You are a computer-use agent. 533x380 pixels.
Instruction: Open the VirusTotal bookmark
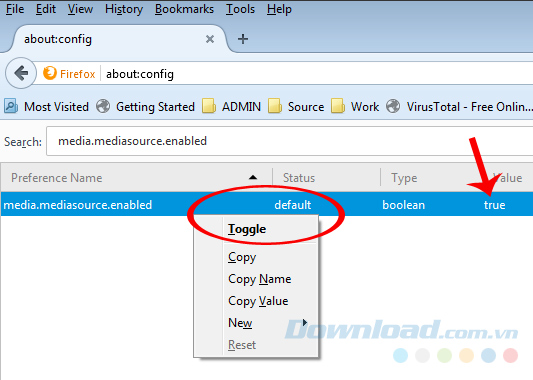click(460, 107)
